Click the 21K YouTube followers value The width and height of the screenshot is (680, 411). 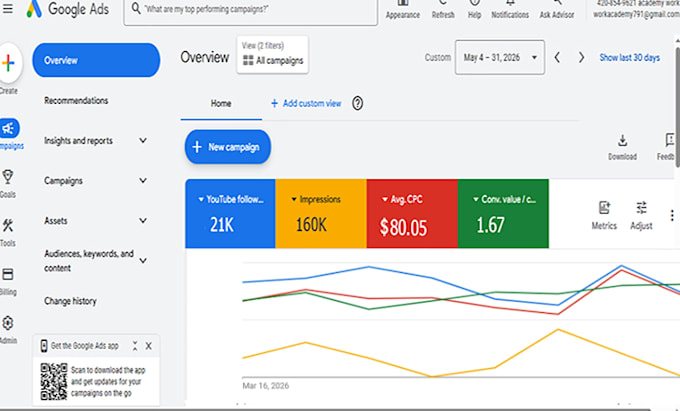[222, 225]
